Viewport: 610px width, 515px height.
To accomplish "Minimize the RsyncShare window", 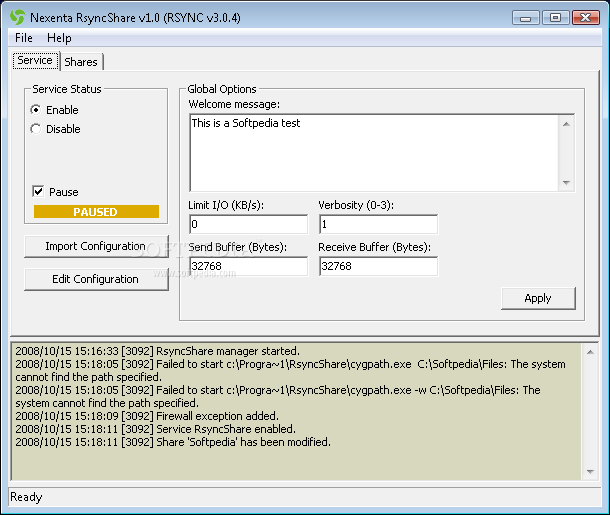I will point(525,18).
